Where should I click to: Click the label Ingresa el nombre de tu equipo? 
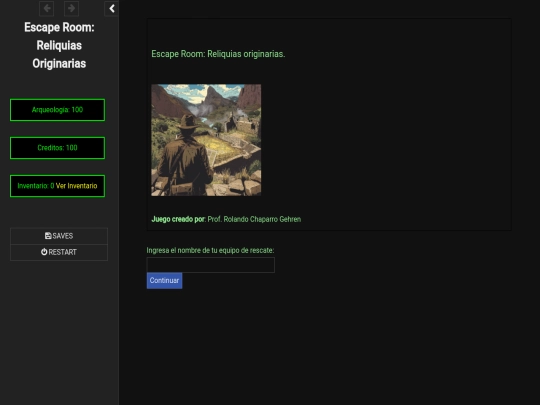210,250
